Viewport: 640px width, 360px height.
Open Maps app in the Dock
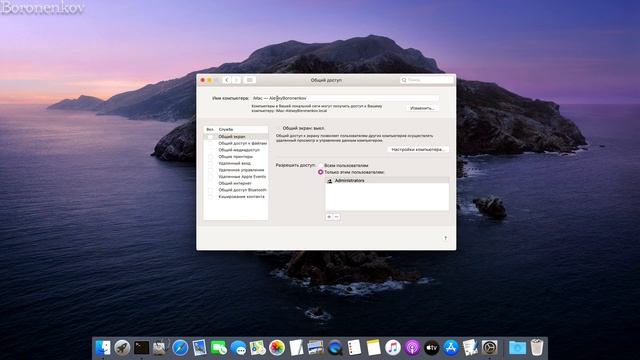coord(258,348)
